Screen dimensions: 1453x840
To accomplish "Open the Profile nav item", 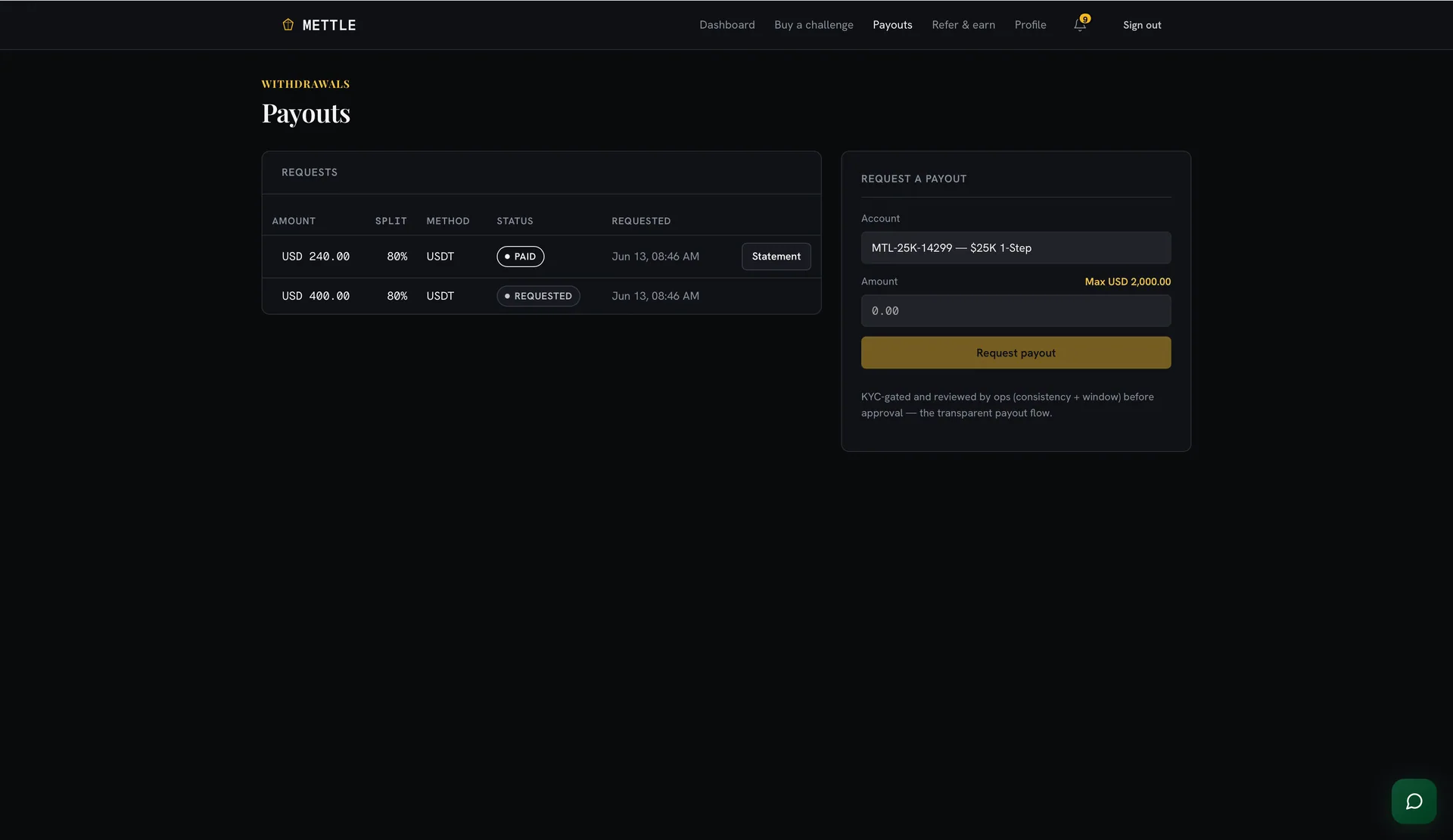I will coord(1030,25).
